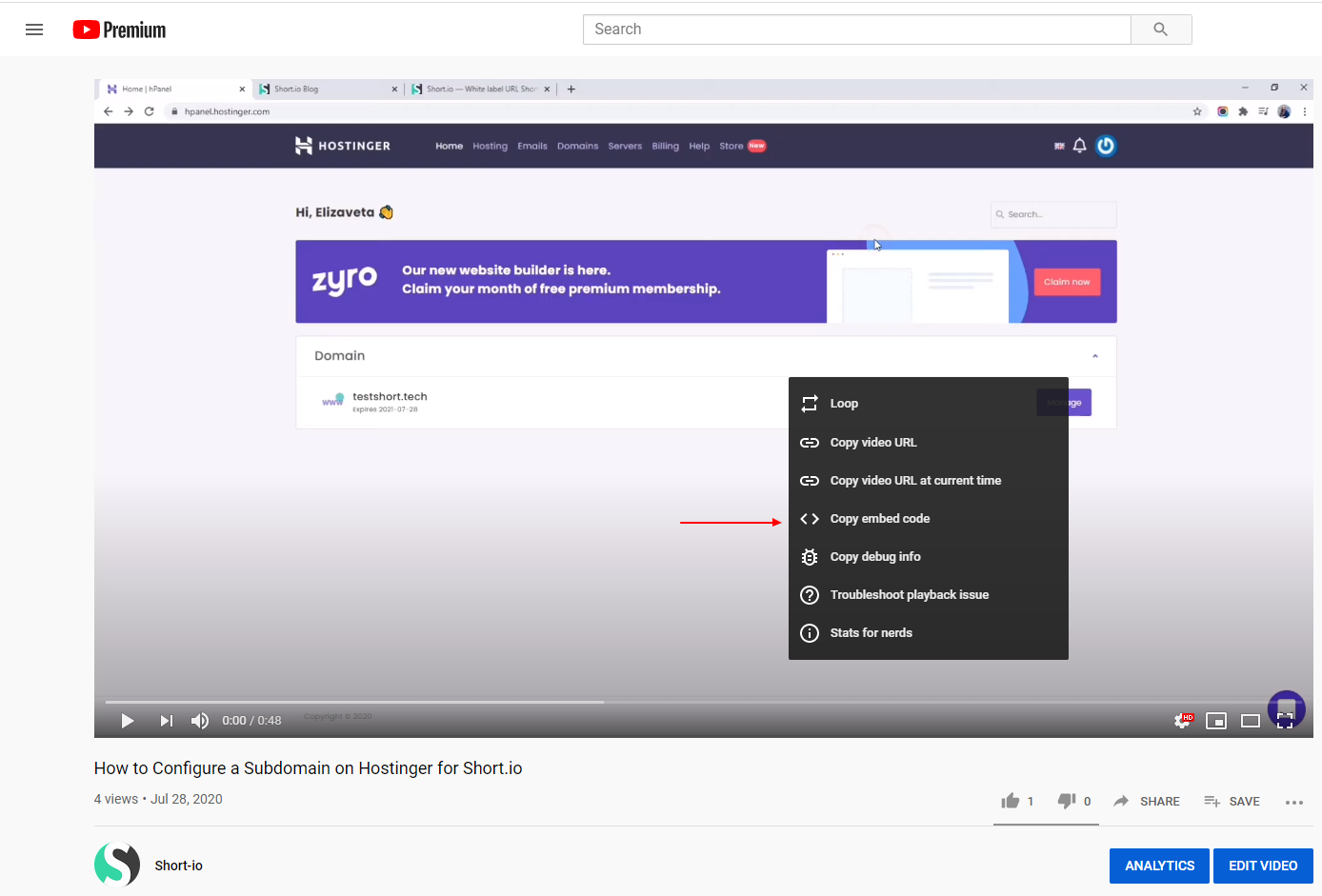Open the YouTube hamburger guide menu
Viewport: 1322px width, 896px height.
pyautogui.click(x=34, y=30)
